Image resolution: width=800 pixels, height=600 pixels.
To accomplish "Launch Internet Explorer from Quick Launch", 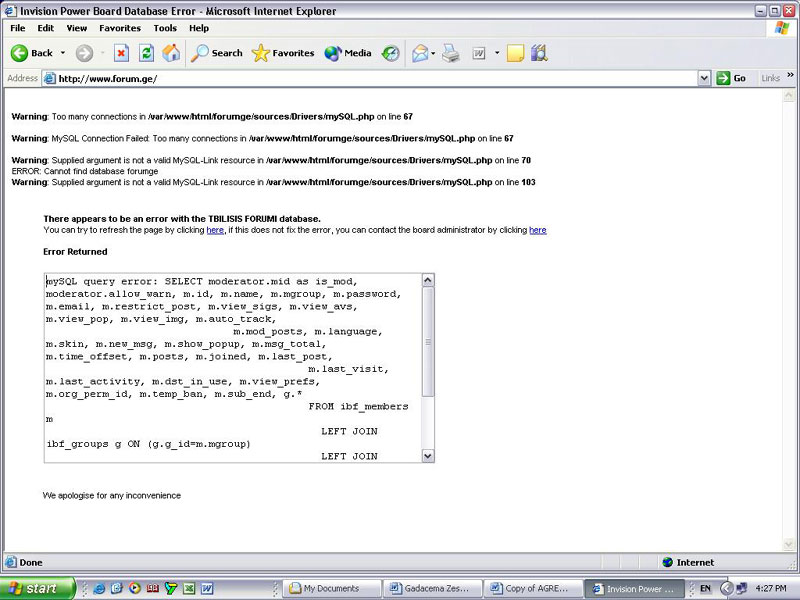I will 99,588.
